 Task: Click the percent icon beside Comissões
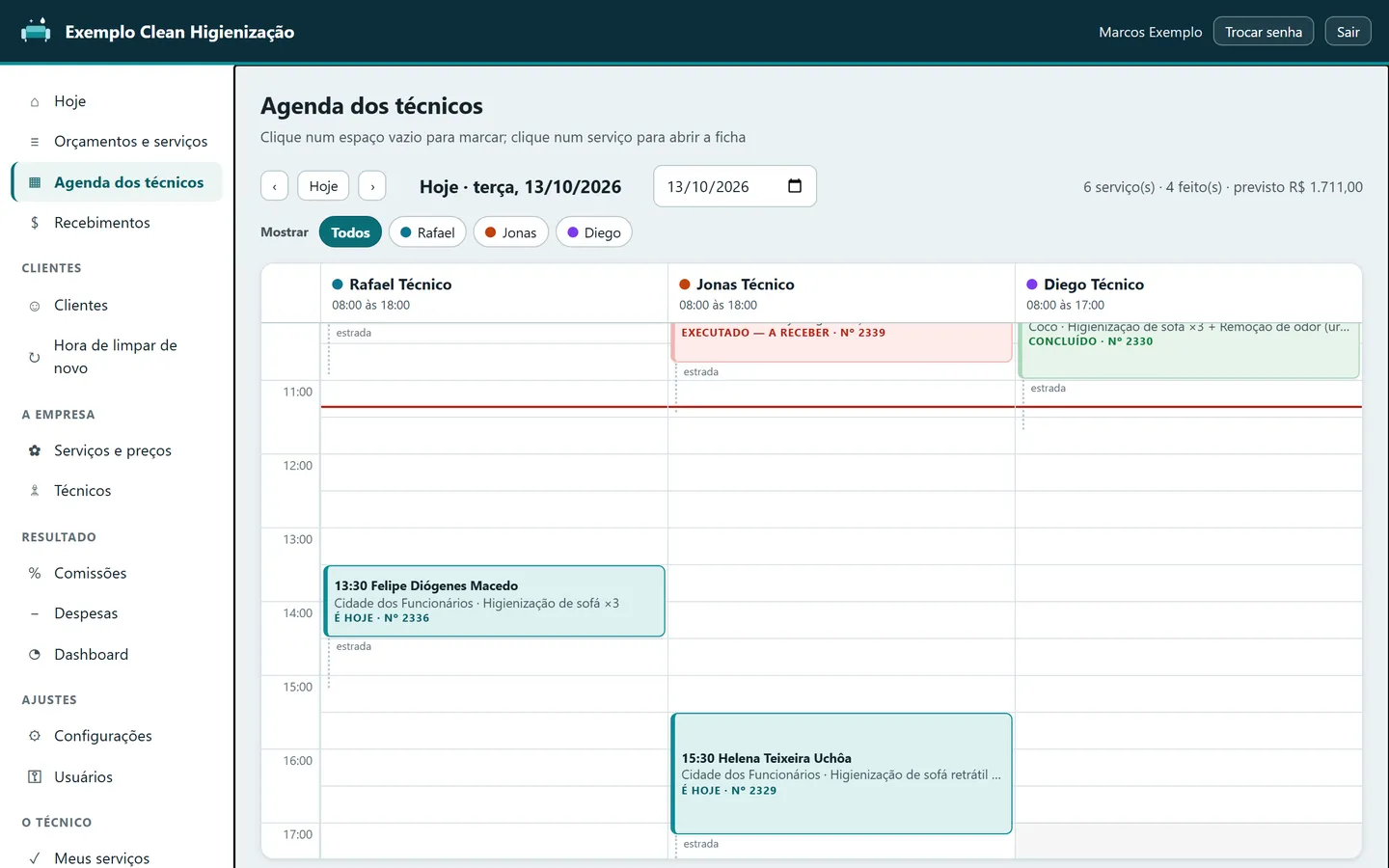tap(35, 573)
